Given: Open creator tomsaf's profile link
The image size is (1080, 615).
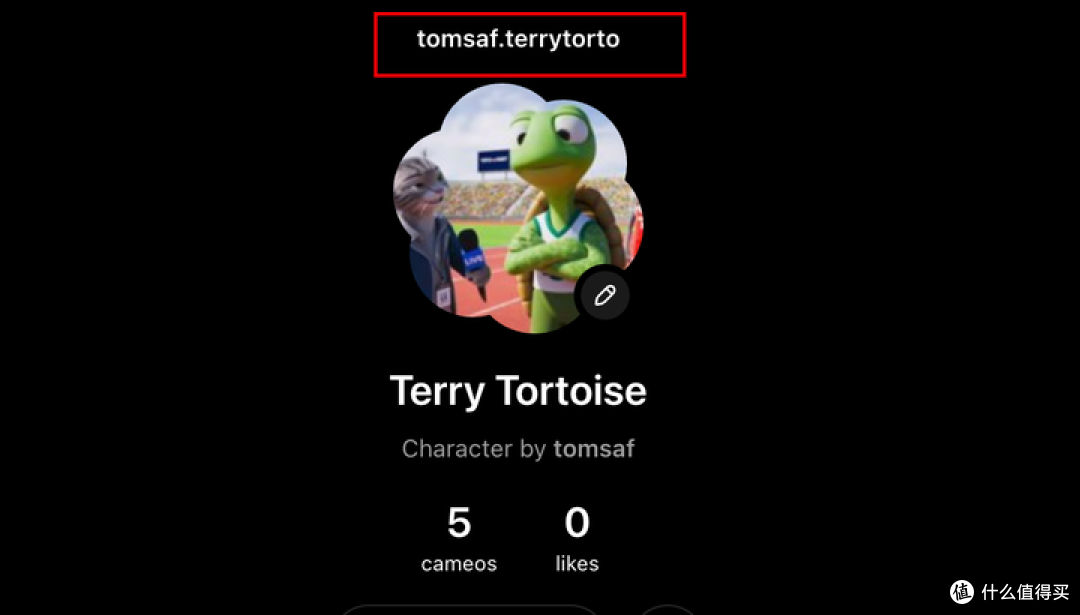Looking at the screenshot, I should [x=594, y=449].
